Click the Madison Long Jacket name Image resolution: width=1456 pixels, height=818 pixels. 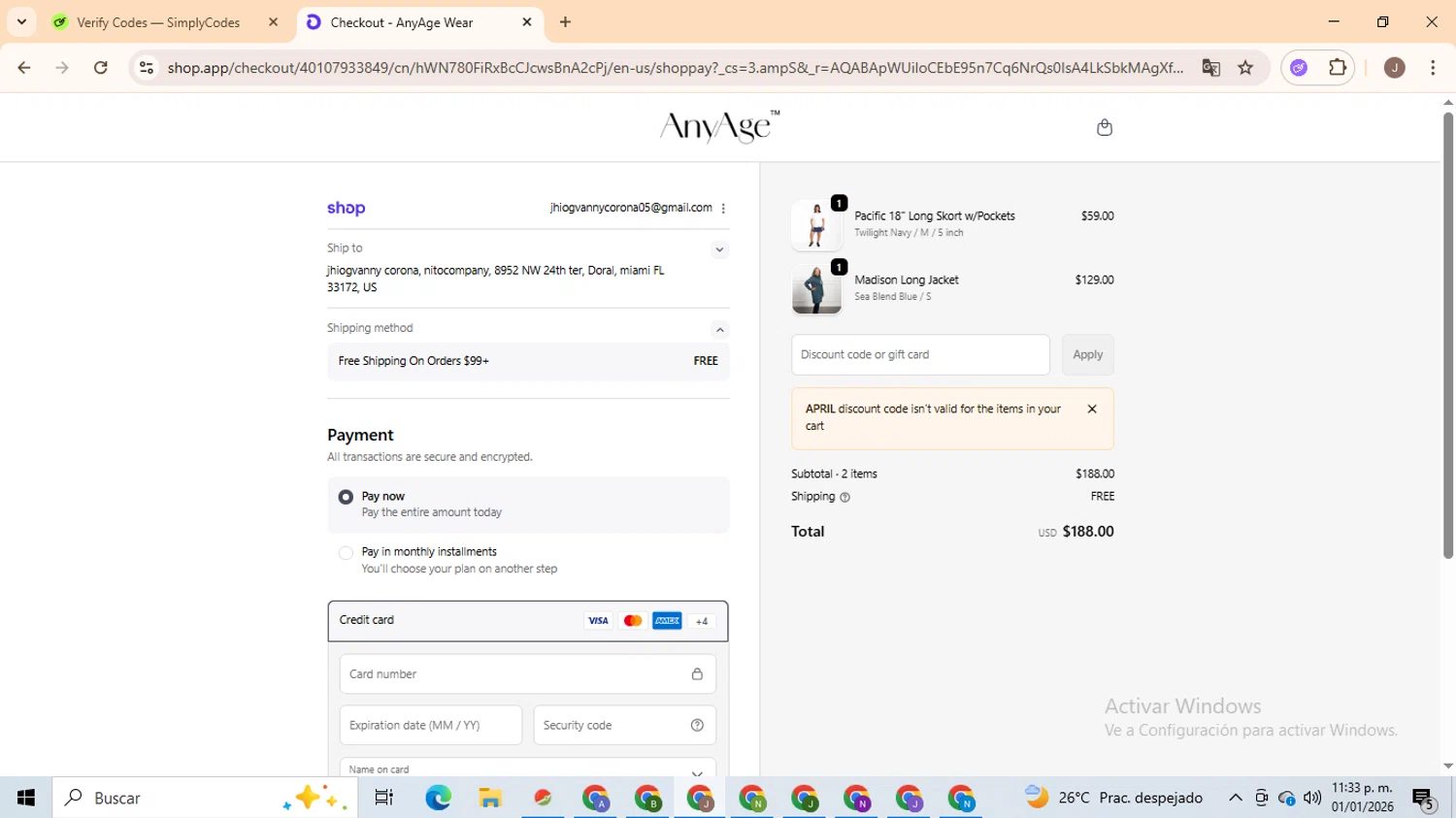pos(907,279)
